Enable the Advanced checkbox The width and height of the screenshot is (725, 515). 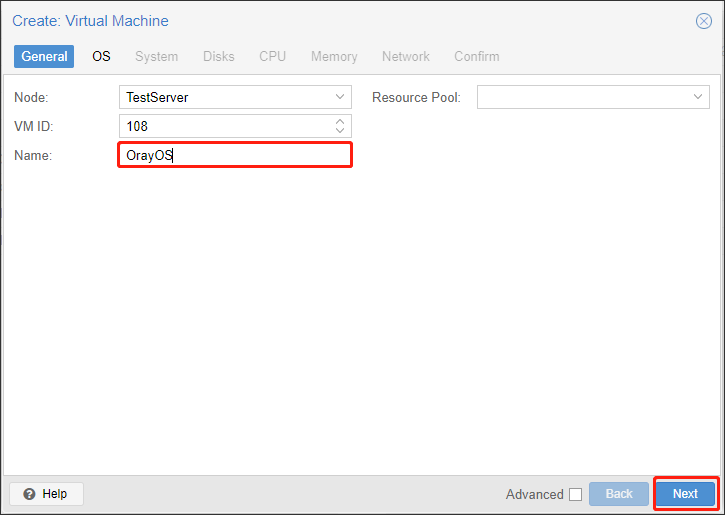tap(576, 494)
